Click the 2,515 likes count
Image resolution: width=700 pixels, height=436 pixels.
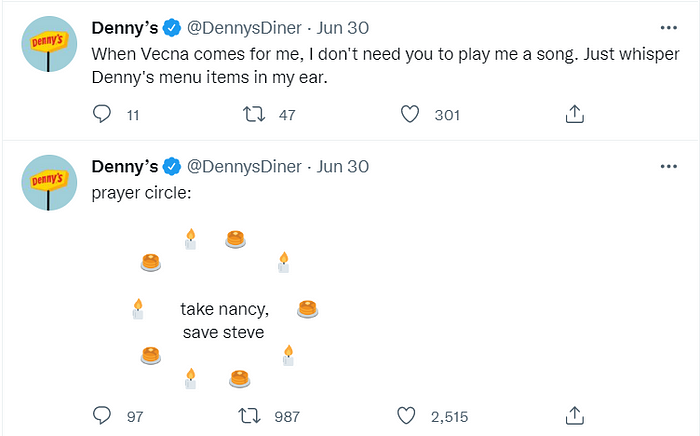(x=450, y=416)
